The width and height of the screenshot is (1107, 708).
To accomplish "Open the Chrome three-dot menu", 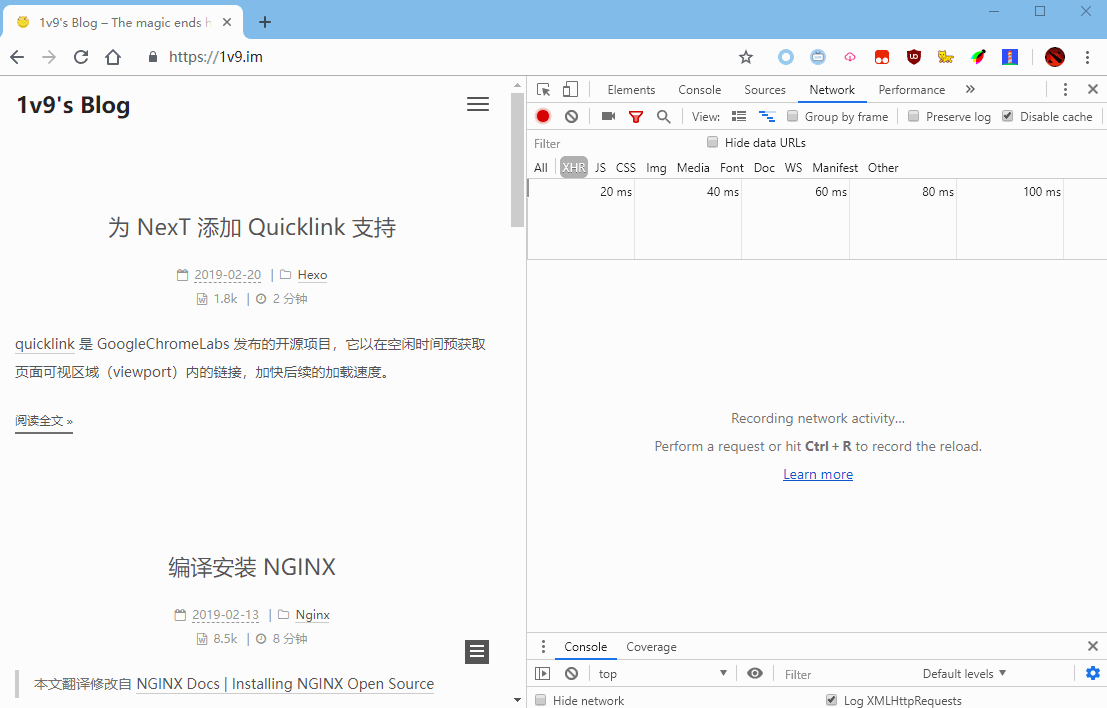I will (x=1087, y=57).
